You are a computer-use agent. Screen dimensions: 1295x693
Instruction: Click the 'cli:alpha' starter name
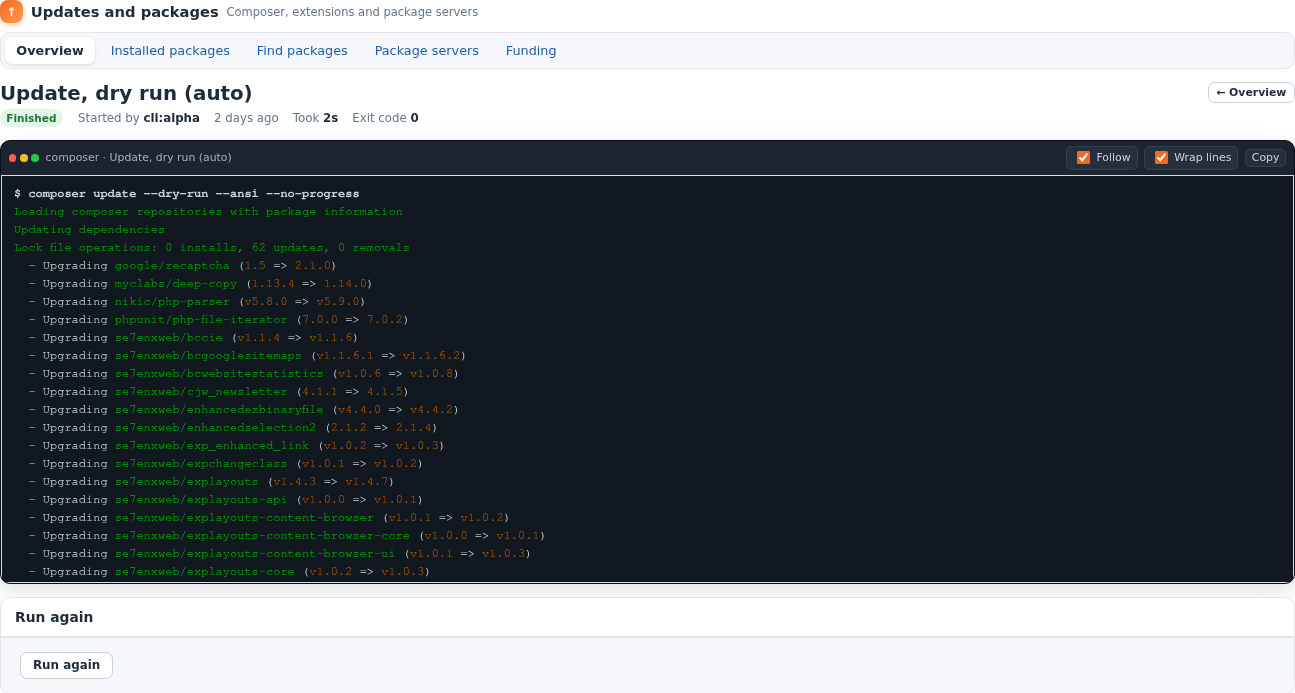171,118
